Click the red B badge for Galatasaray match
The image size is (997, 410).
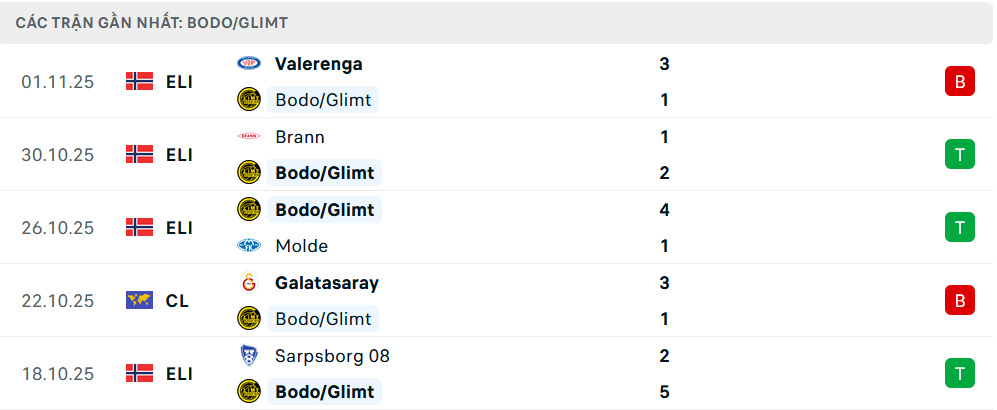959,300
